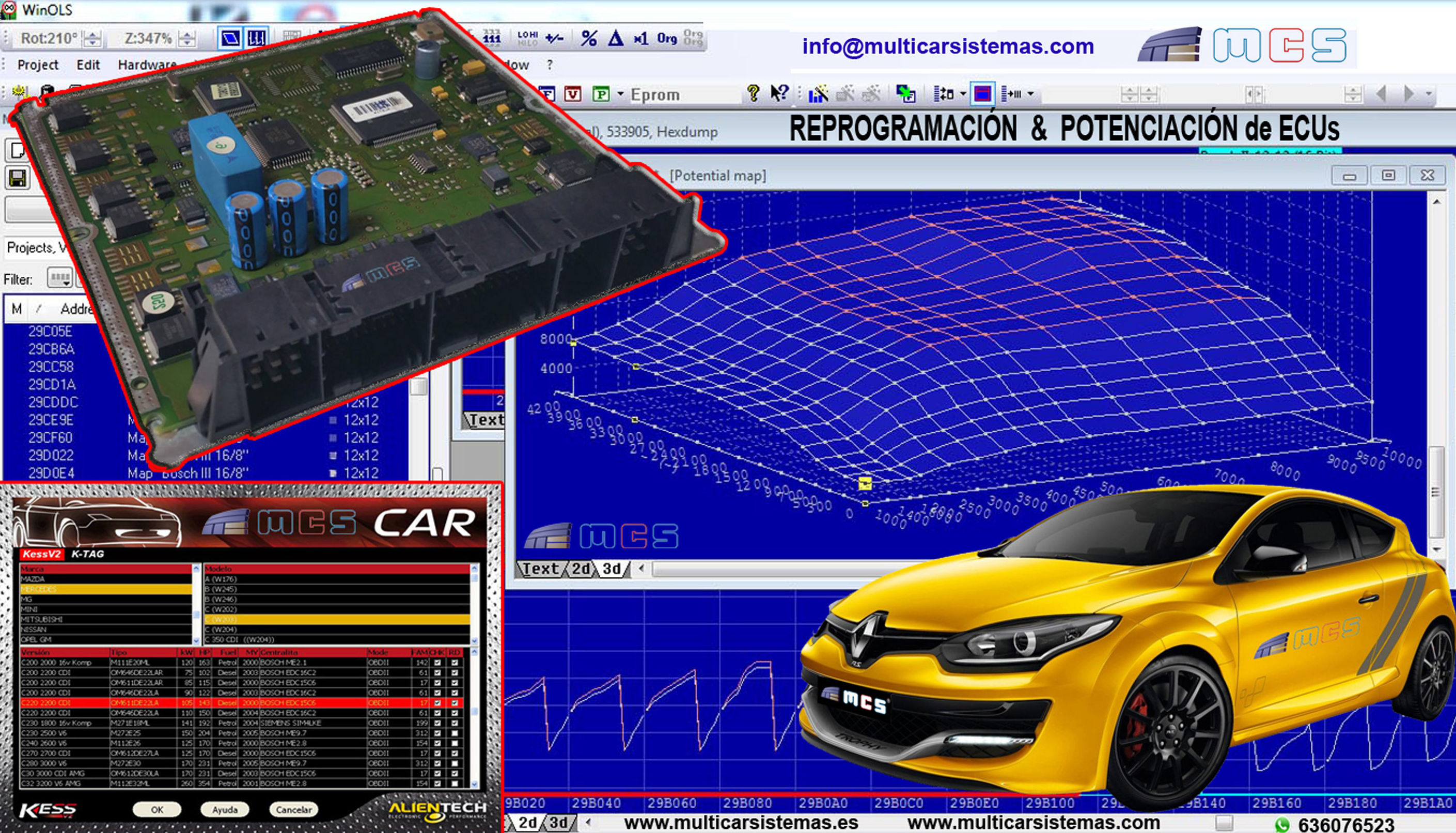Viewport: 1456px width, 833px height.
Task: Open the Project menu
Action: pos(38,65)
